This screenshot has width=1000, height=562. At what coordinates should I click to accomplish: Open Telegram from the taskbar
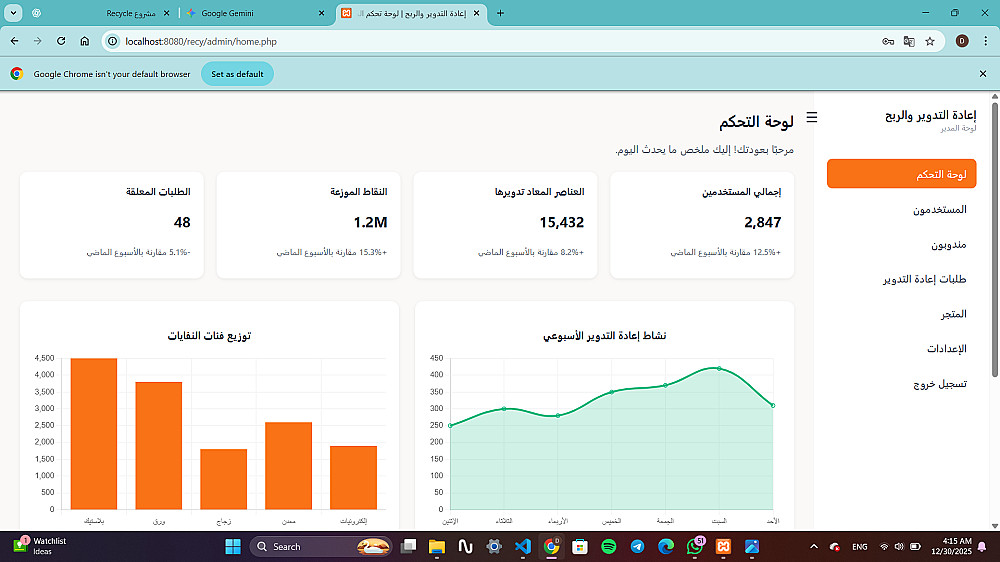(637, 547)
